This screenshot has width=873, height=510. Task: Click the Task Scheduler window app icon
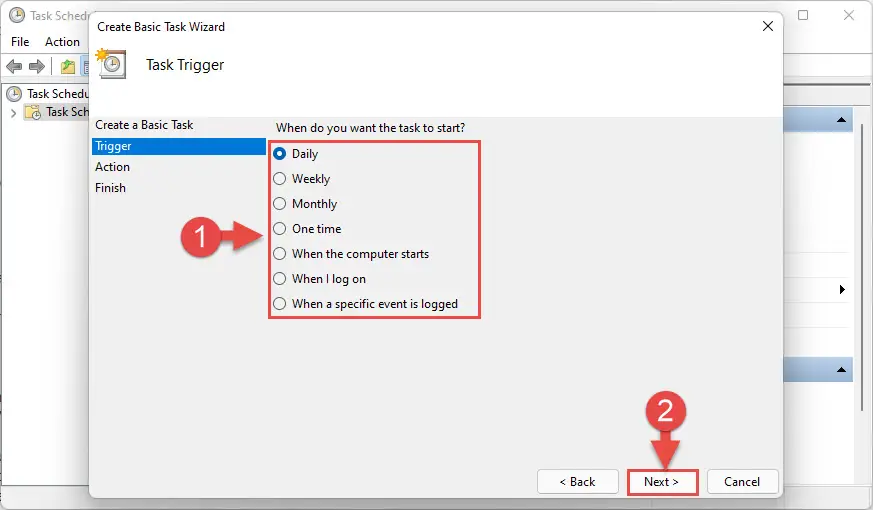click(17, 15)
